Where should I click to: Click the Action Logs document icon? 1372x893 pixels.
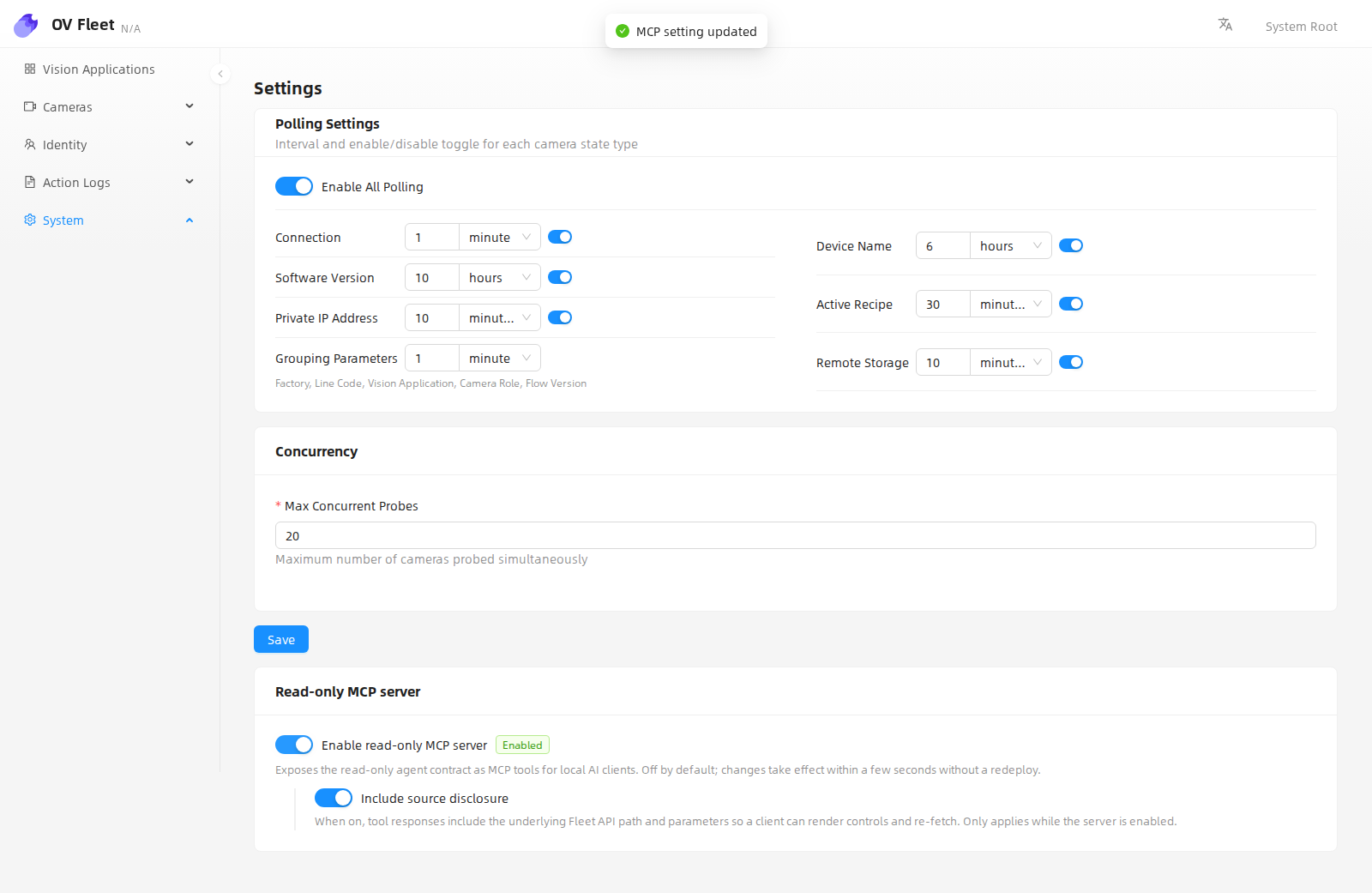coord(30,182)
